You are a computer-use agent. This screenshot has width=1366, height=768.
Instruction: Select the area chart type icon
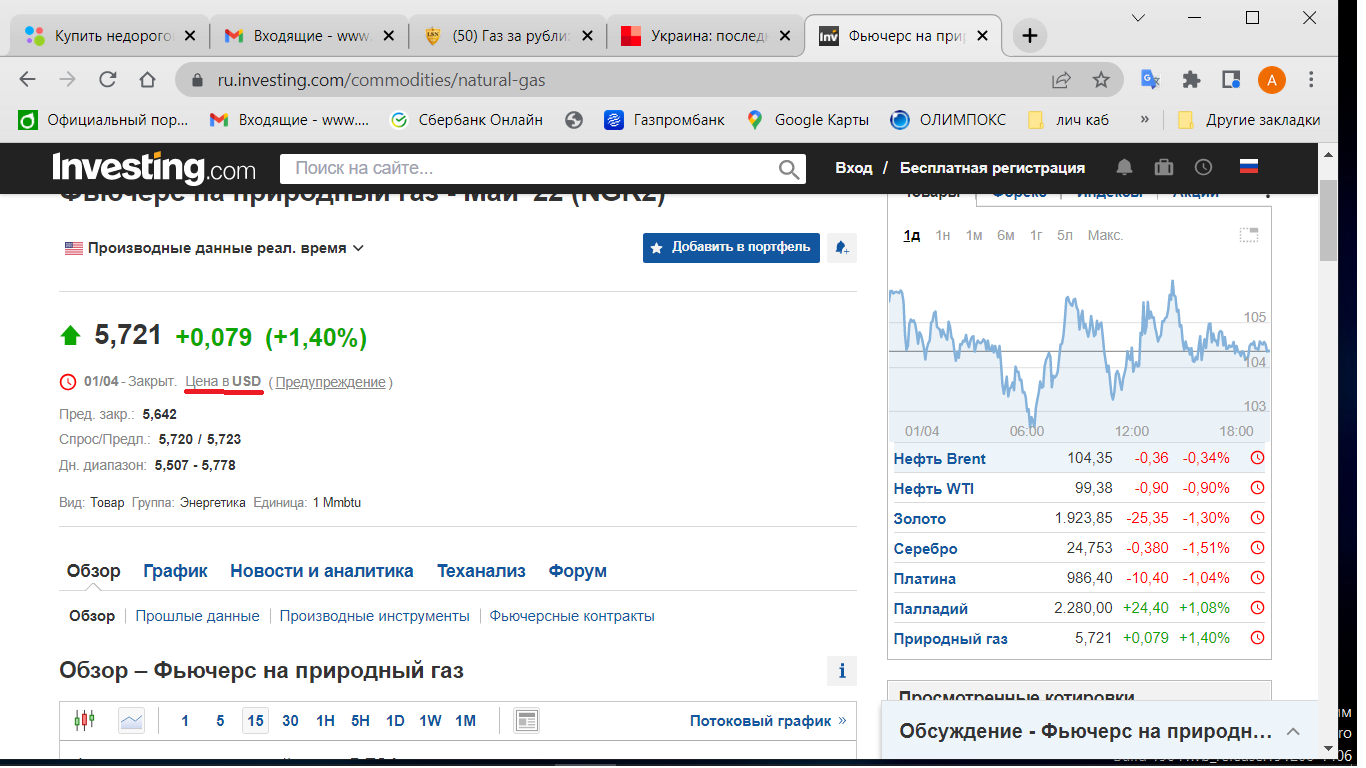coord(131,720)
